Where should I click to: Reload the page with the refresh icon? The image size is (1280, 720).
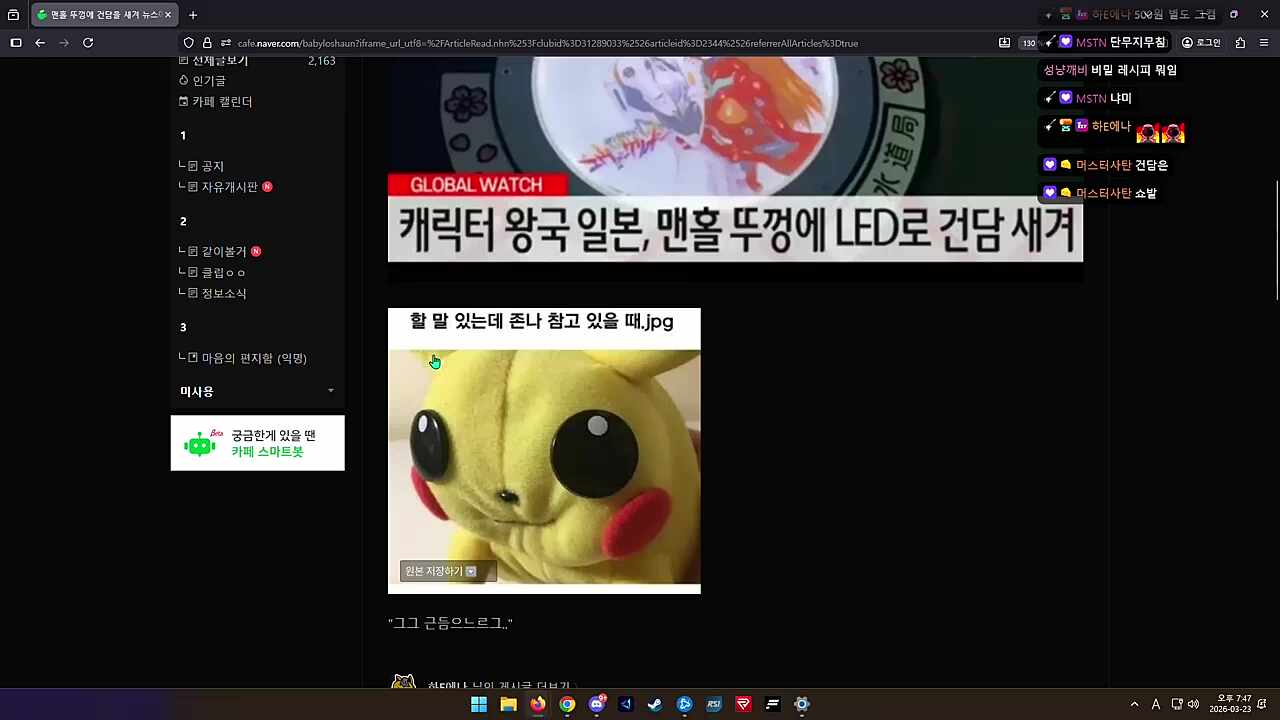[x=88, y=43]
